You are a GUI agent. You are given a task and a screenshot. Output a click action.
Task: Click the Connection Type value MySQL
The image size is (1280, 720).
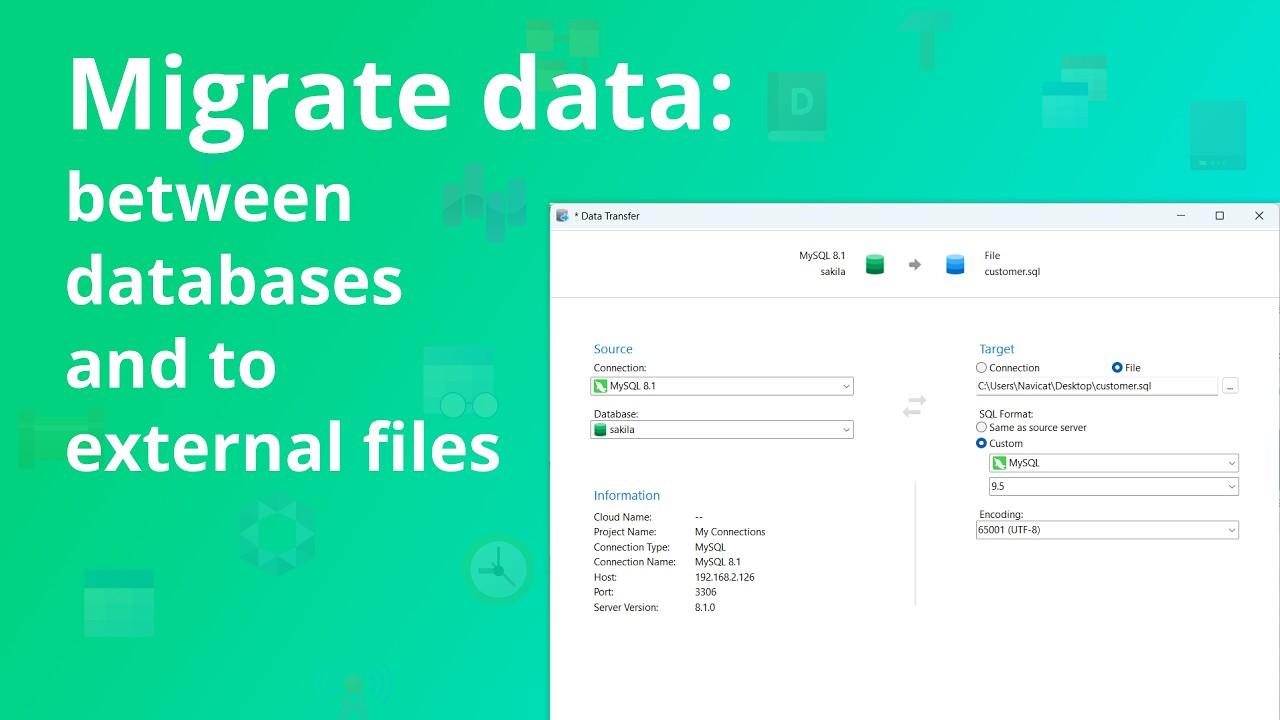click(710, 547)
